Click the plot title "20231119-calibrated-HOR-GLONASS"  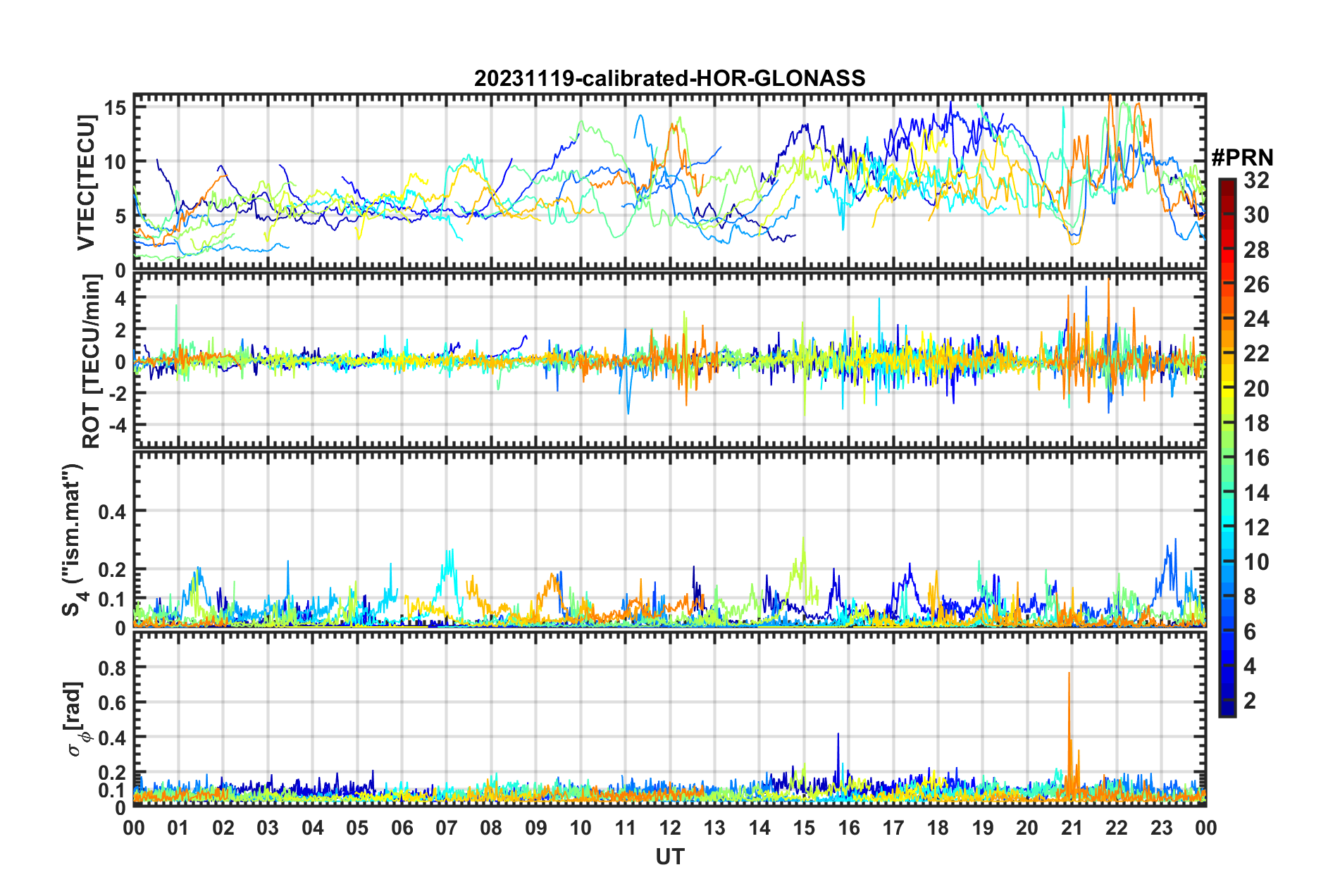[x=669, y=78]
